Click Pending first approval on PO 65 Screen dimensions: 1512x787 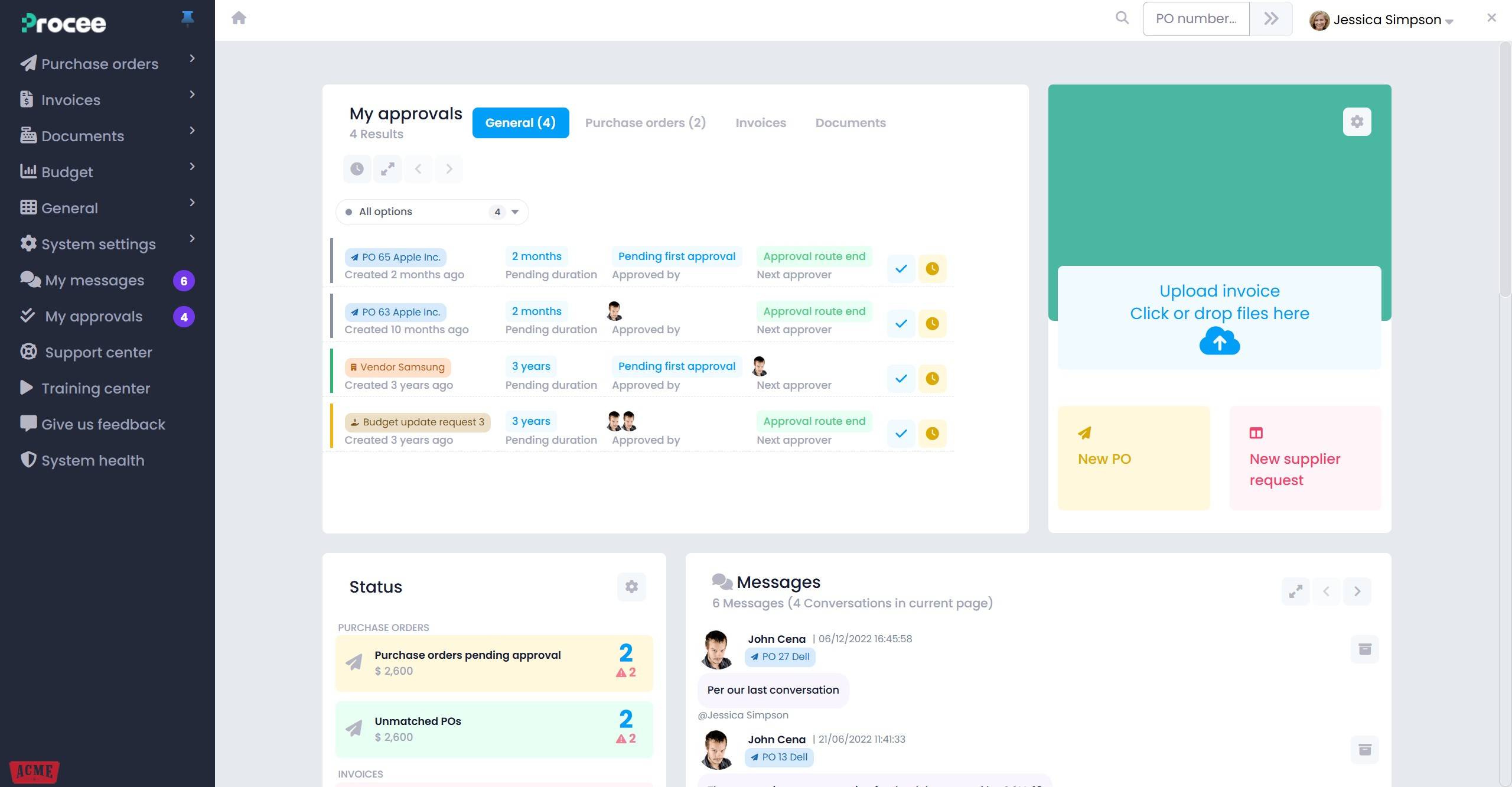[x=676, y=256]
